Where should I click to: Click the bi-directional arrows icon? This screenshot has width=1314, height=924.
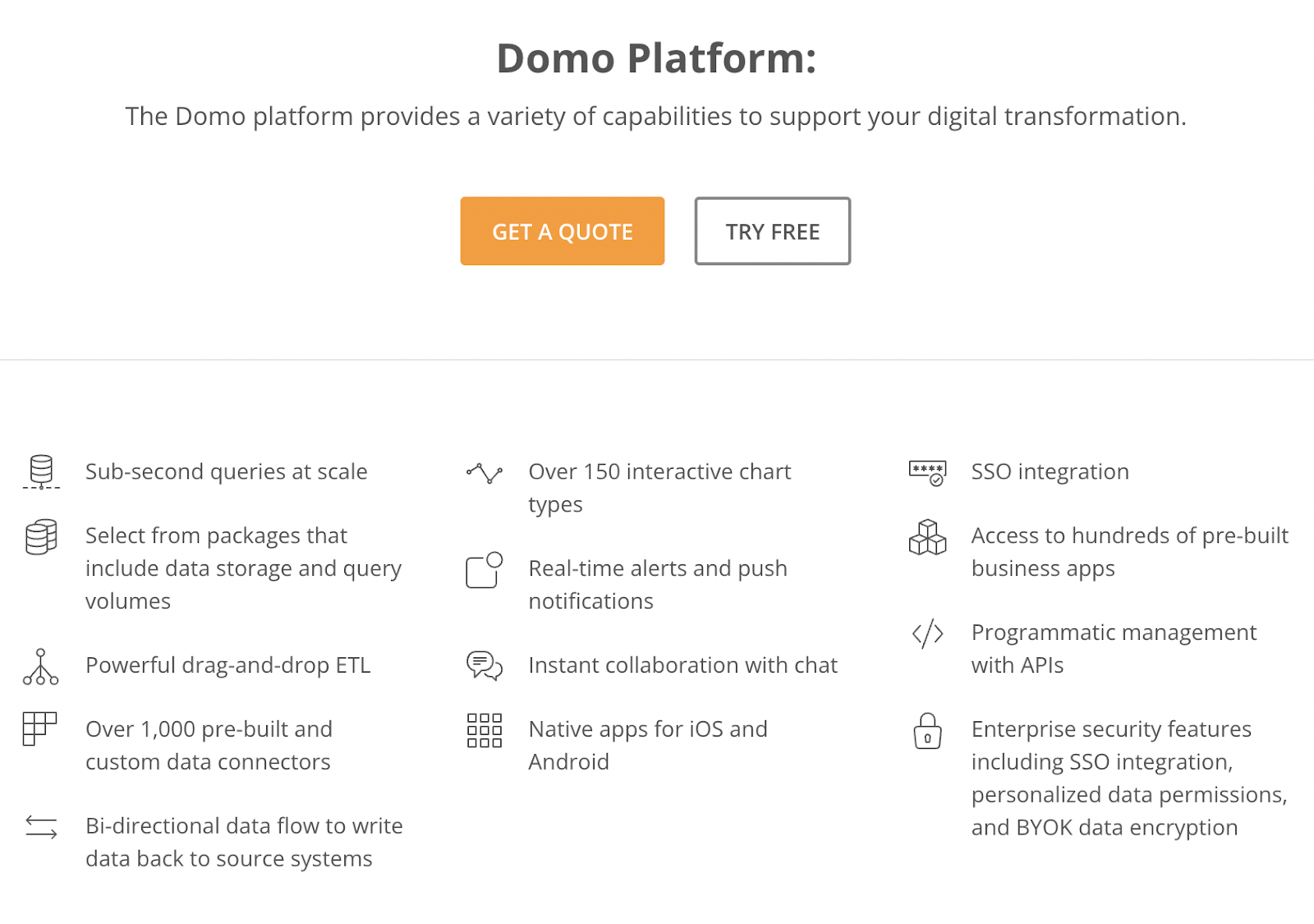pyautogui.click(x=41, y=826)
